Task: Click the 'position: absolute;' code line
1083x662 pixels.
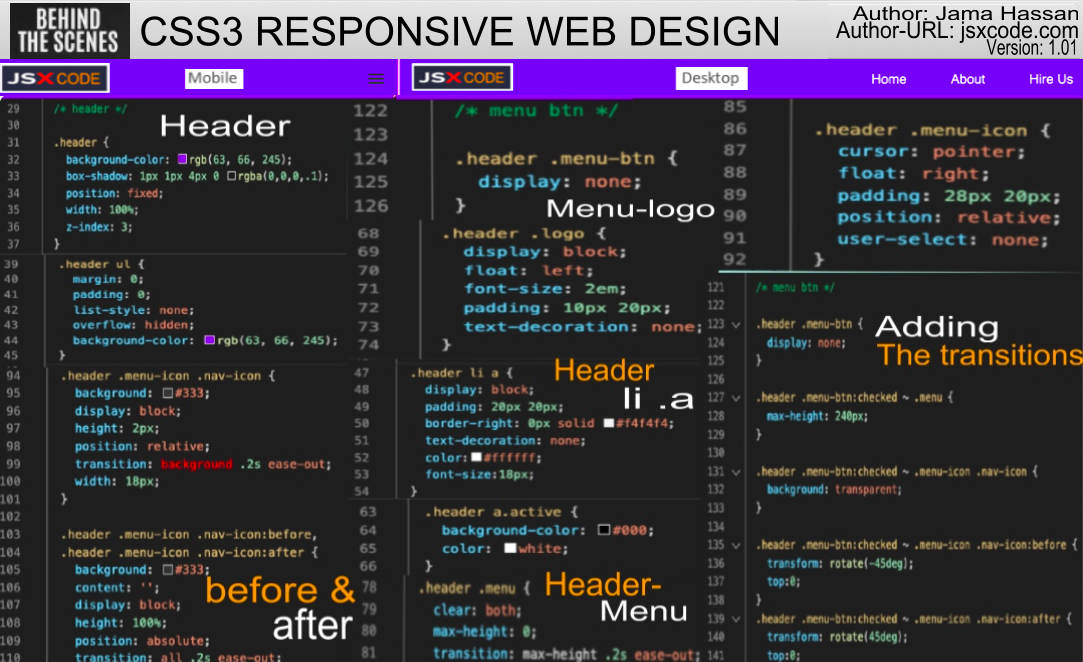Action: tap(142, 641)
